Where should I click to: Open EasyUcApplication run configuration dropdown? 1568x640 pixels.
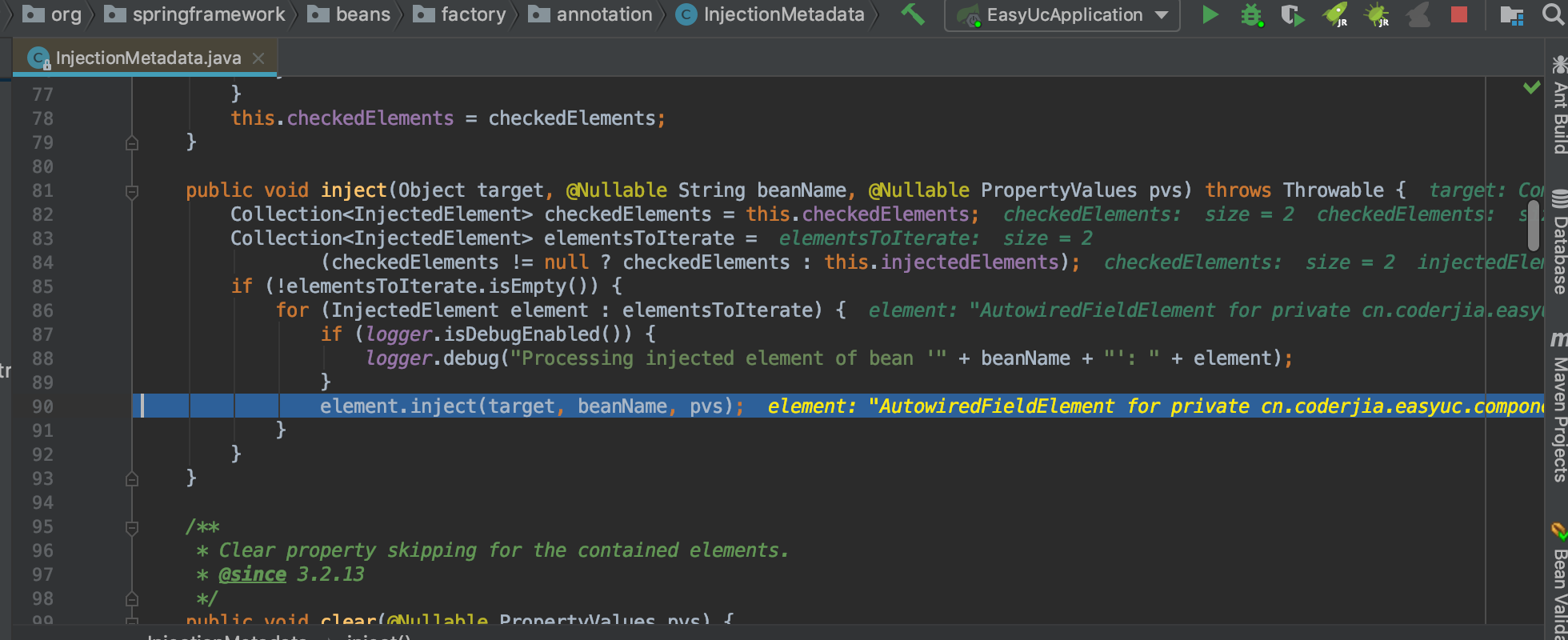[x=1062, y=14]
